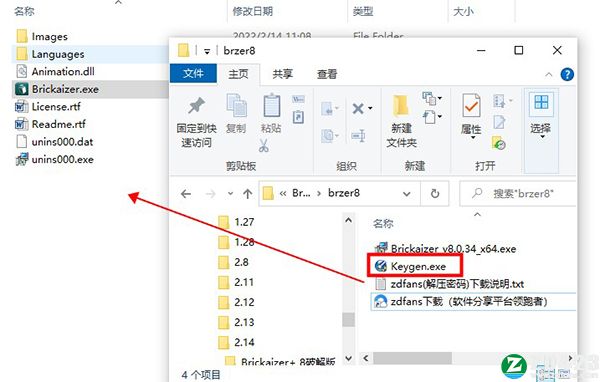Click the Back arrow in brzer8 window
600x382 pixels.
(x=186, y=194)
